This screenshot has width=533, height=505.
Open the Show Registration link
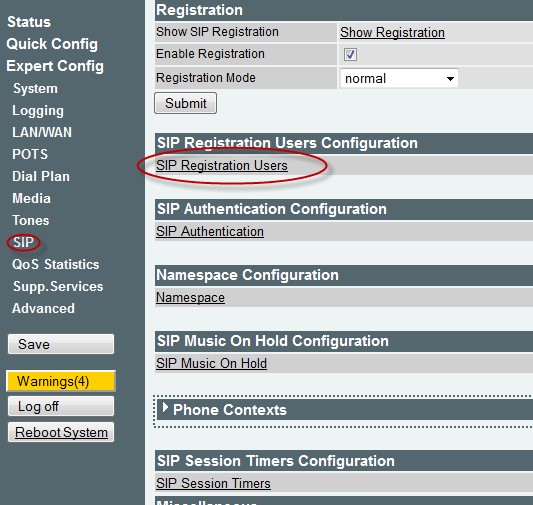pyautogui.click(x=392, y=33)
